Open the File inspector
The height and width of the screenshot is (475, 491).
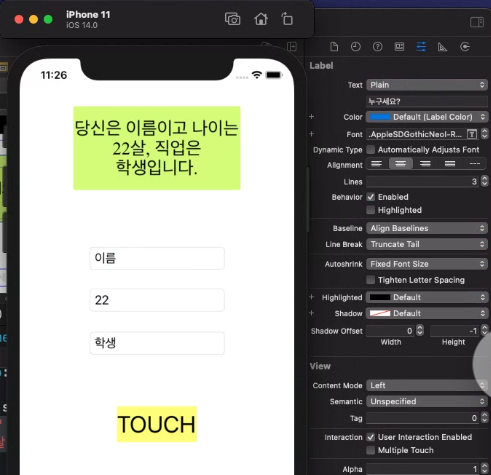334,47
